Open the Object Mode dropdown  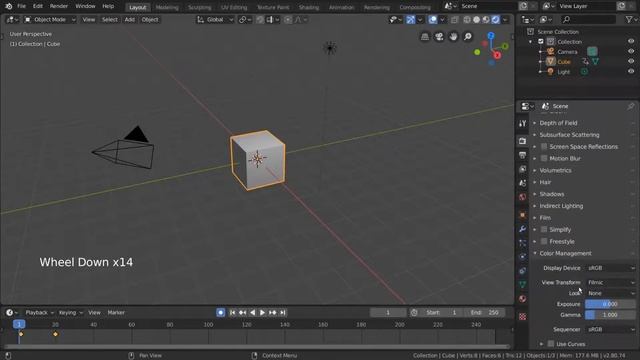pyautogui.click(x=49, y=20)
